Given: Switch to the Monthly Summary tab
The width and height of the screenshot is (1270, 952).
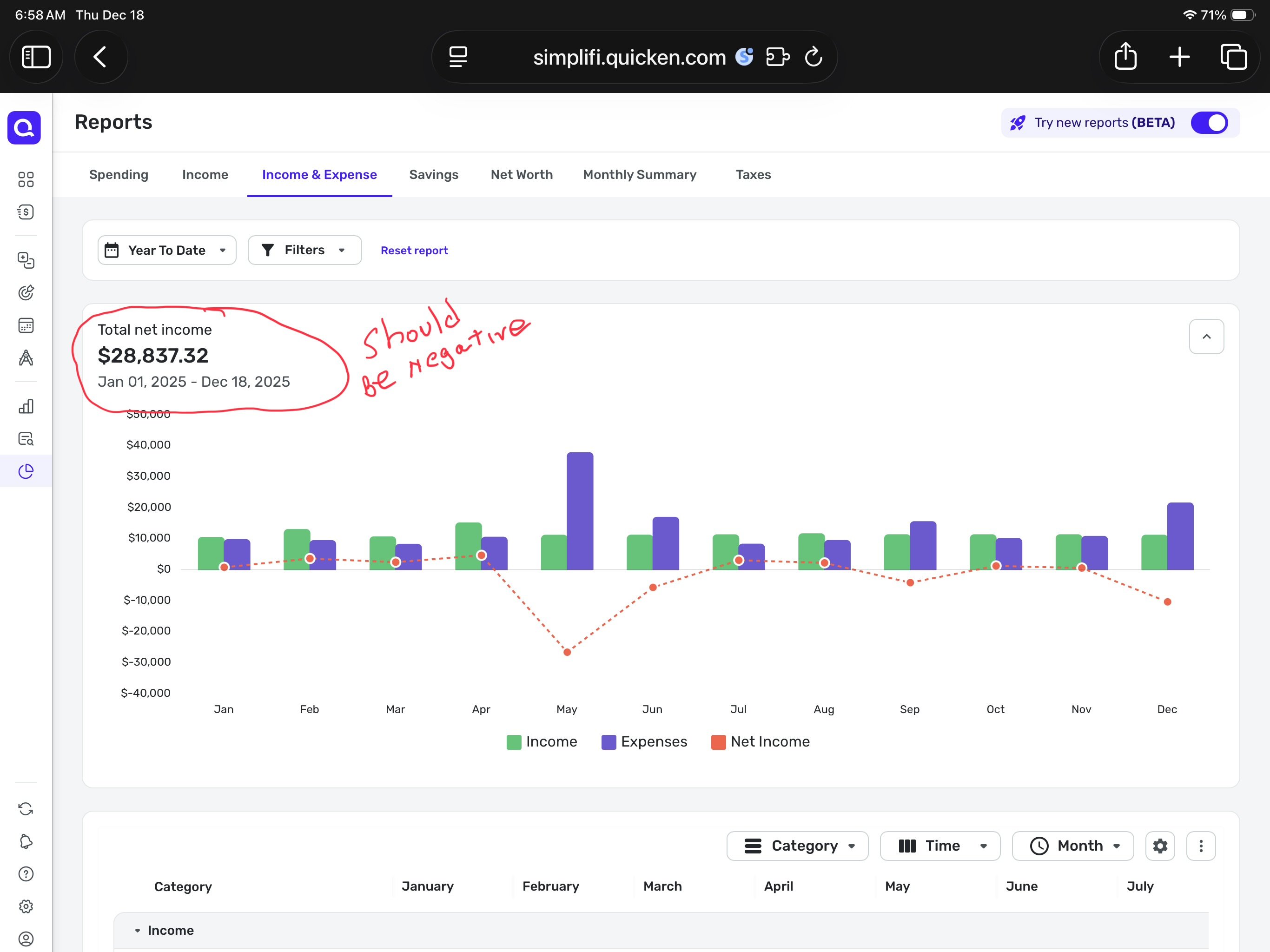Looking at the screenshot, I should click(x=640, y=175).
